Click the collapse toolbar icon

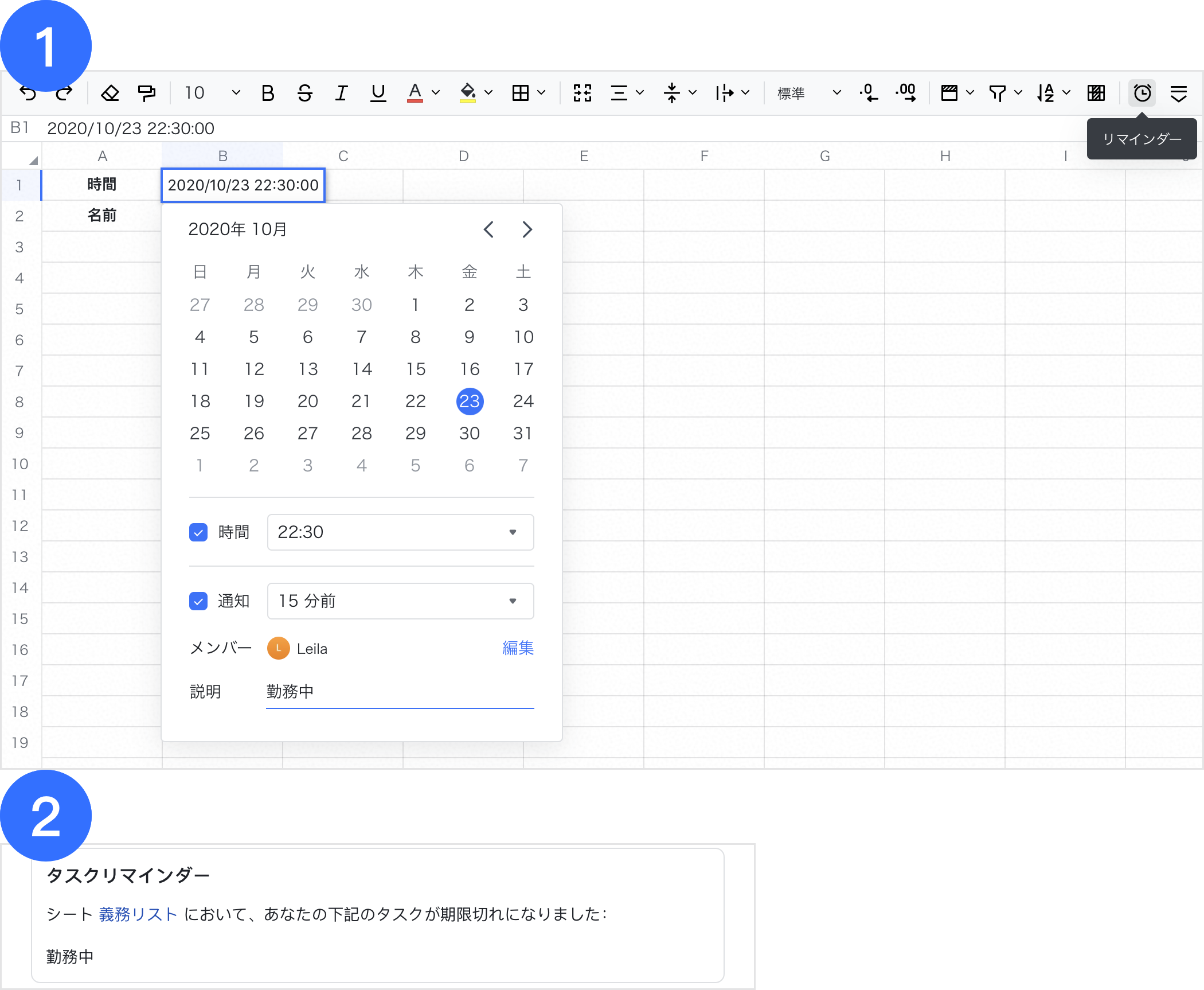pyautogui.click(x=1179, y=93)
